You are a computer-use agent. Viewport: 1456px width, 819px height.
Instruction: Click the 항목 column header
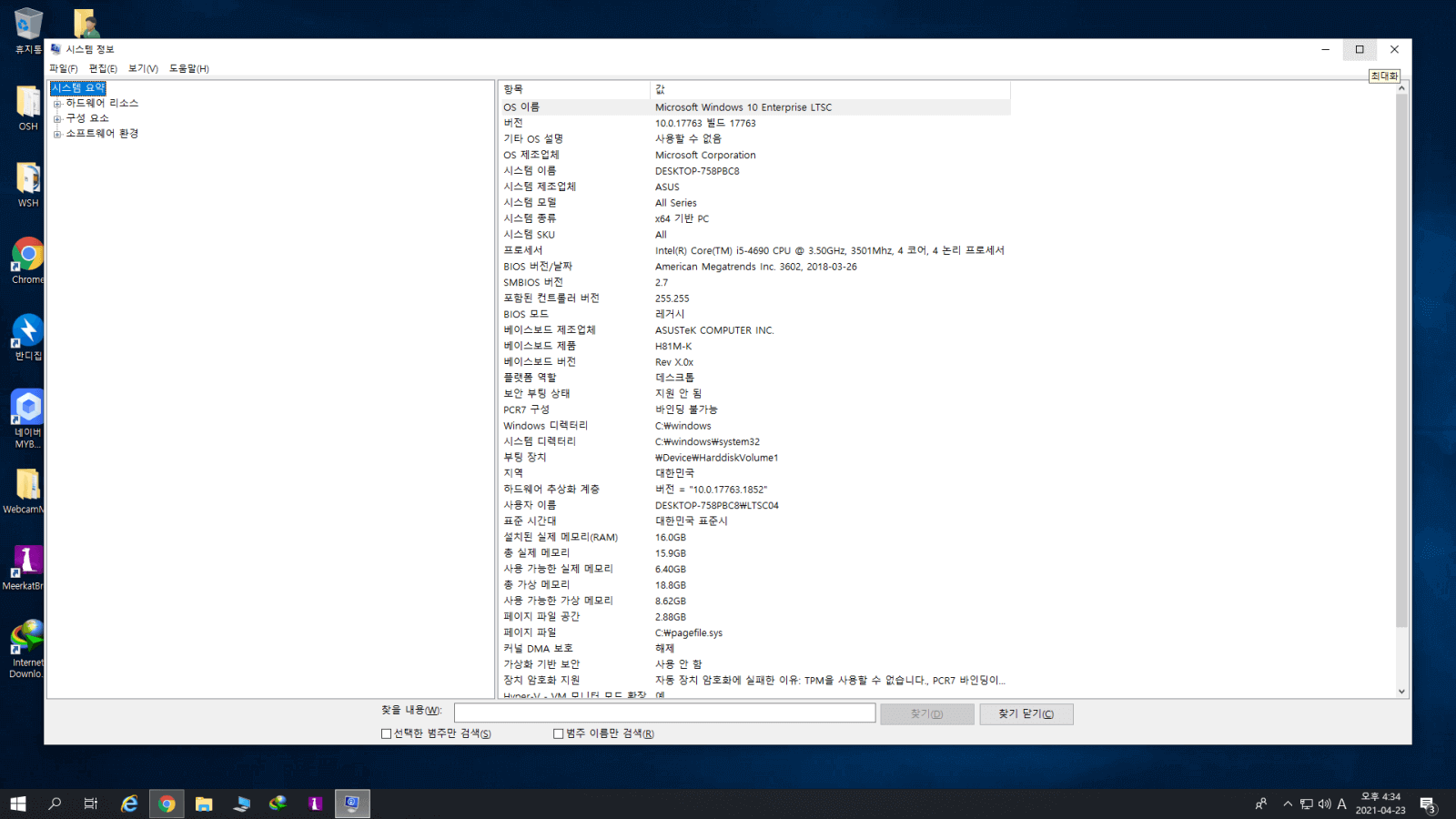[x=574, y=89]
